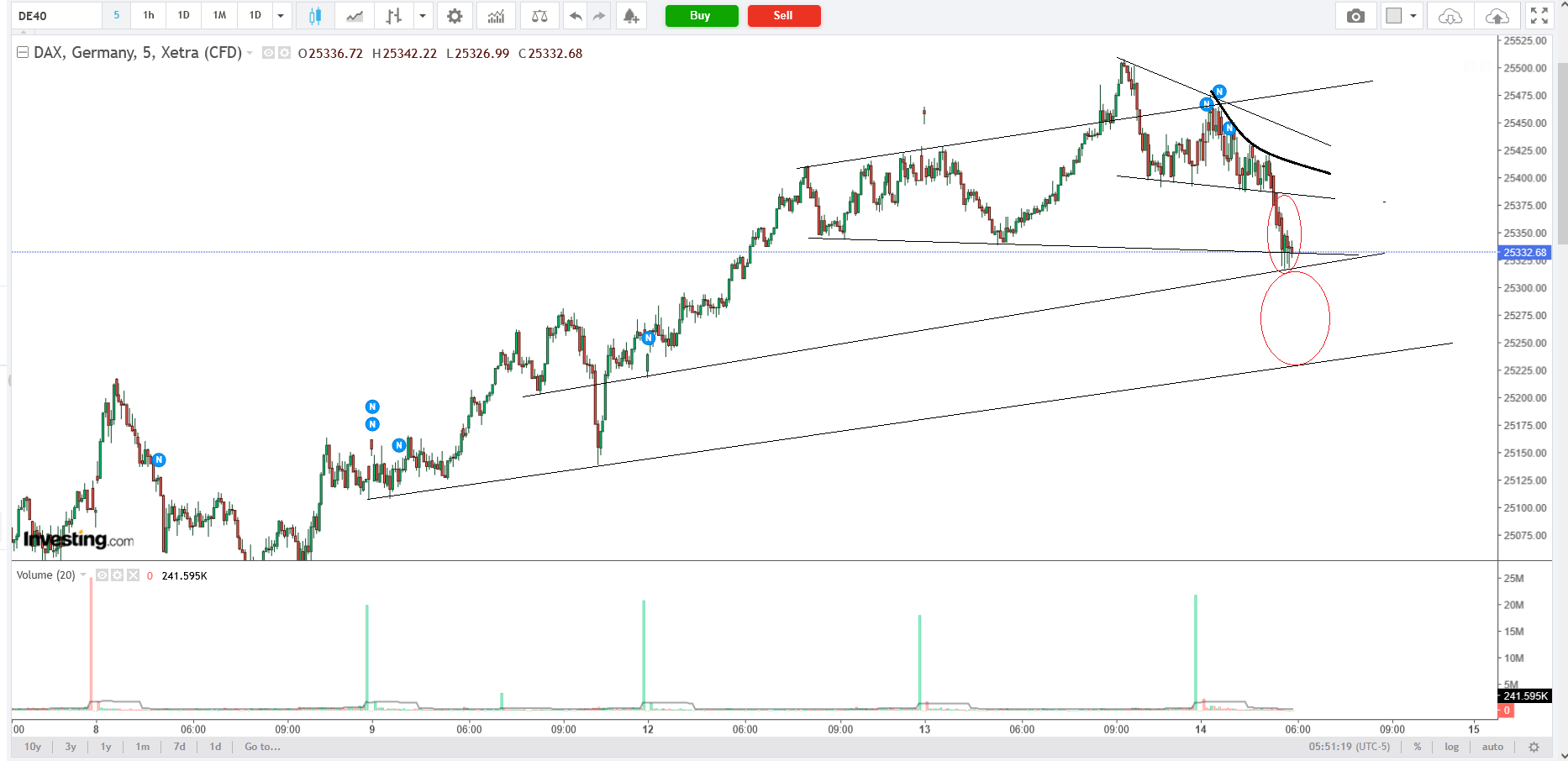
Task: Switch to the 1h interval
Action: pyautogui.click(x=149, y=16)
